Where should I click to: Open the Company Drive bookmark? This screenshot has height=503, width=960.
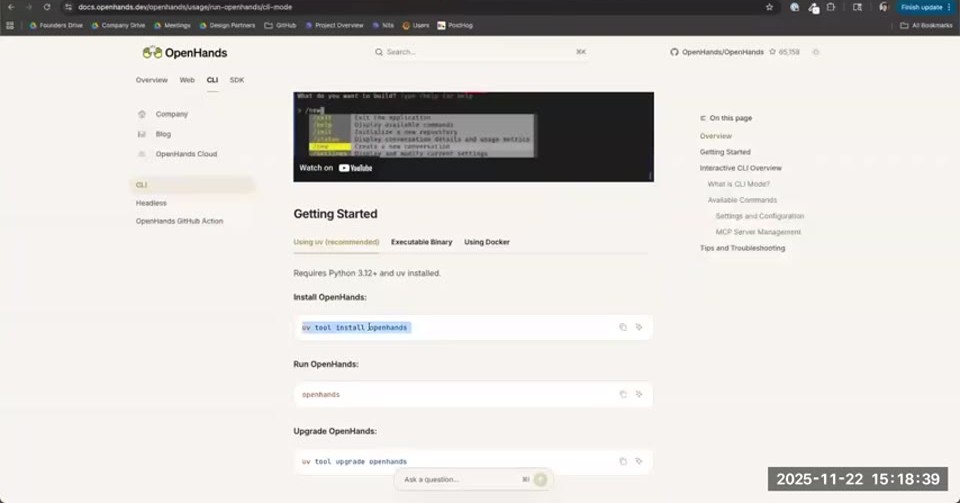click(118, 26)
